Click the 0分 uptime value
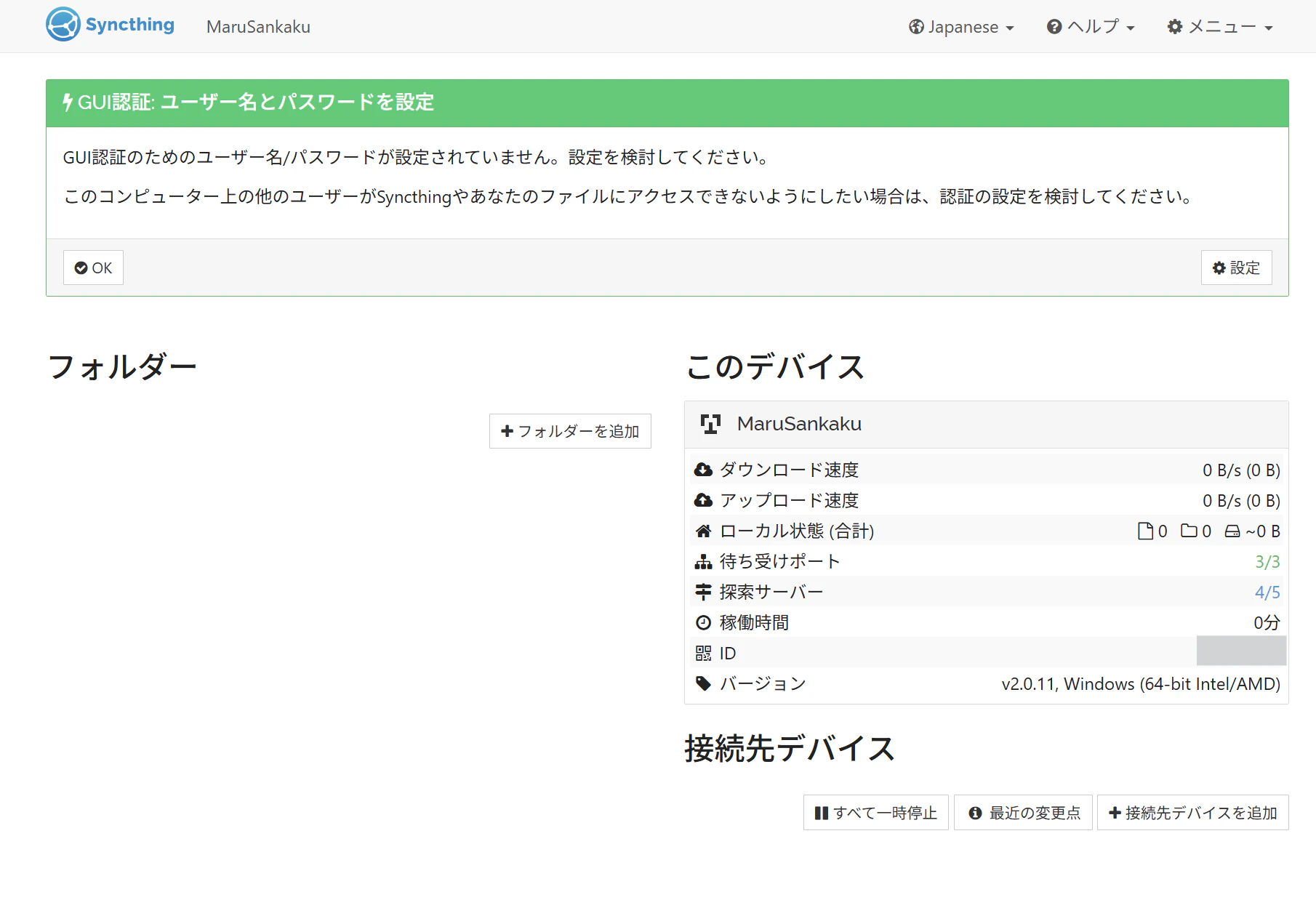 tap(1267, 623)
